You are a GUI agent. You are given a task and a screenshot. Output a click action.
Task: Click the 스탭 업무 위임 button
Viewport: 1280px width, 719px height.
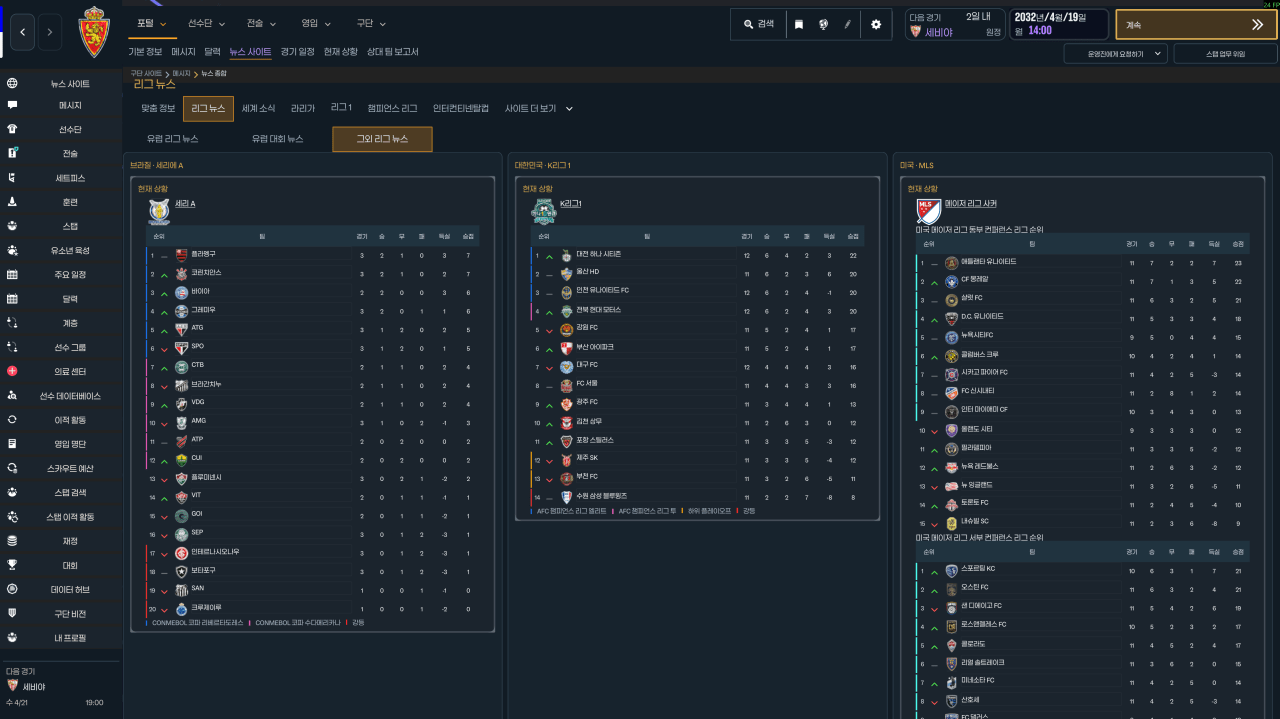point(1225,53)
